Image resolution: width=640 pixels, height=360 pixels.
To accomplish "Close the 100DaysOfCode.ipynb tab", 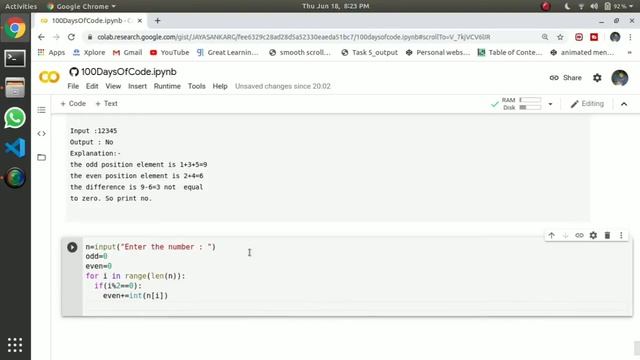I will (x=140, y=20).
